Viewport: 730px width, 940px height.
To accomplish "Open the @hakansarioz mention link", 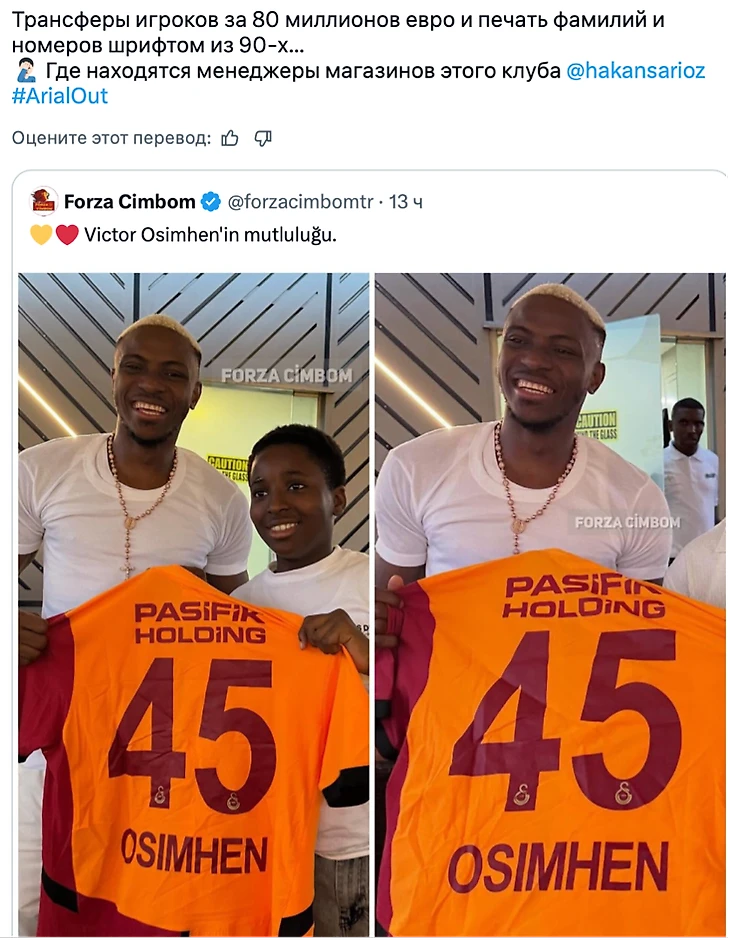I will [635, 71].
